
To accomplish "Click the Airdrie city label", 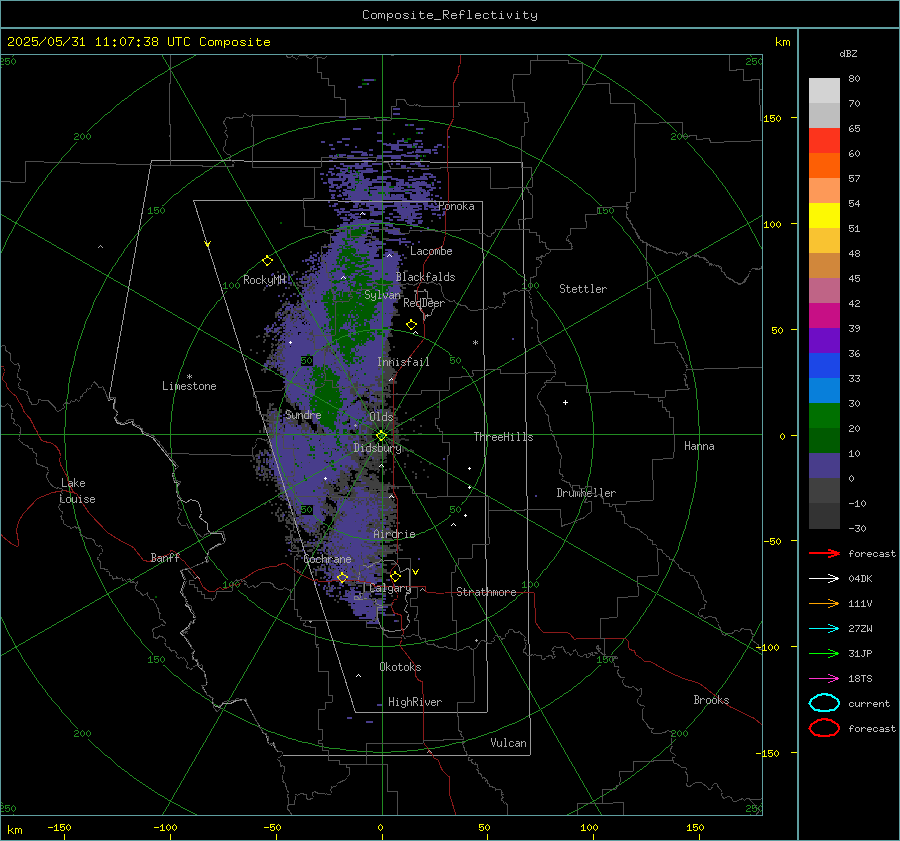I will tap(394, 534).
